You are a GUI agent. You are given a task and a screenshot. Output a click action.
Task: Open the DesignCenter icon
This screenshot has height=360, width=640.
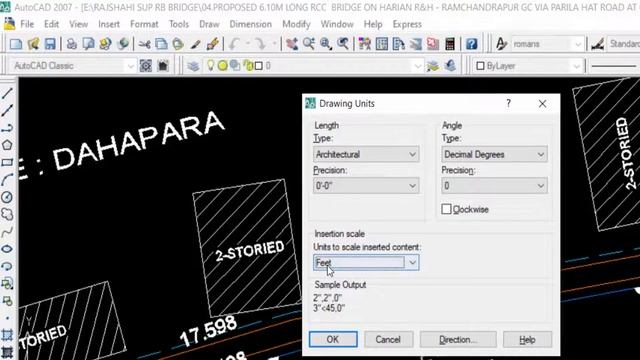[x=382, y=44]
